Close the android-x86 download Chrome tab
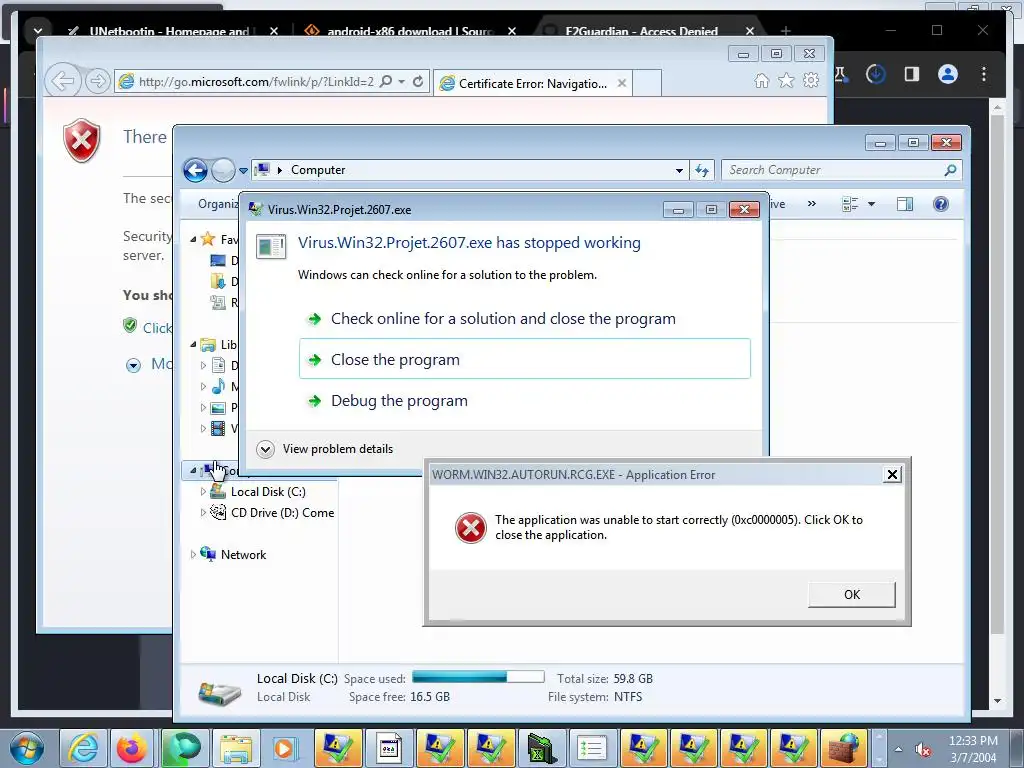Screen dimensions: 1024x768 click(512, 31)
